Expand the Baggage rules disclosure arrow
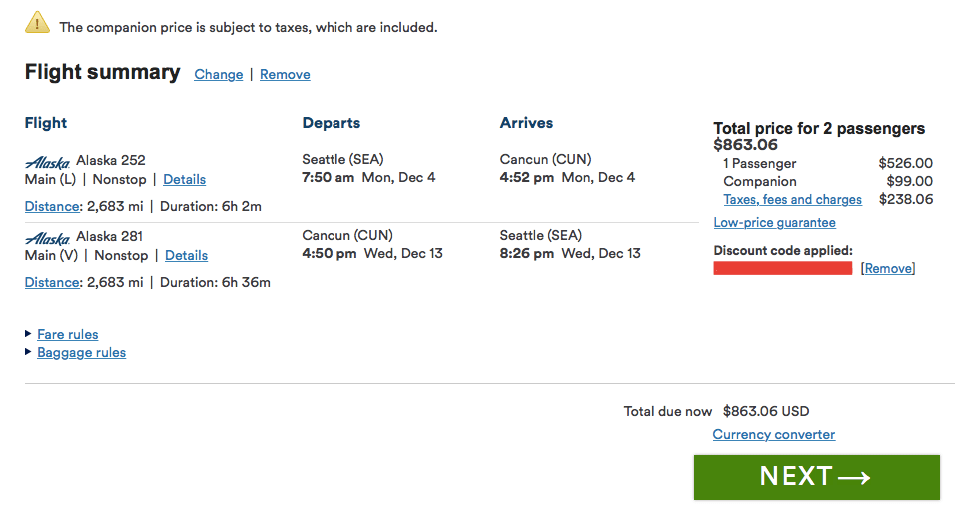The height and width of the screenshot is (514, 955). (x=28, y=351)
